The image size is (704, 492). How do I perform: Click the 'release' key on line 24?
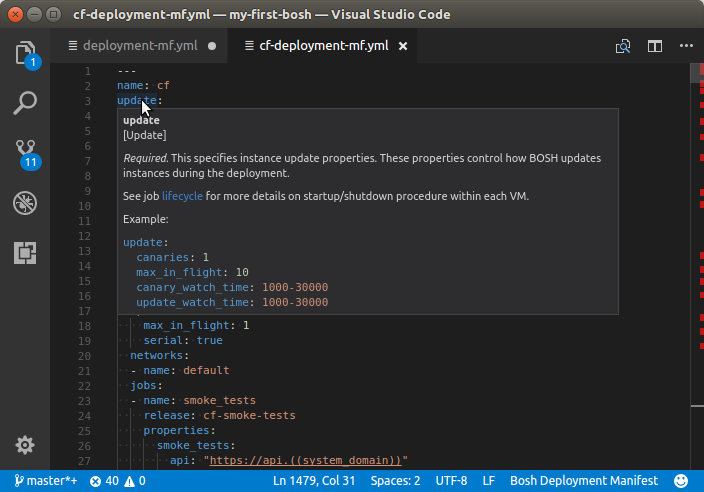click(167, 415)
